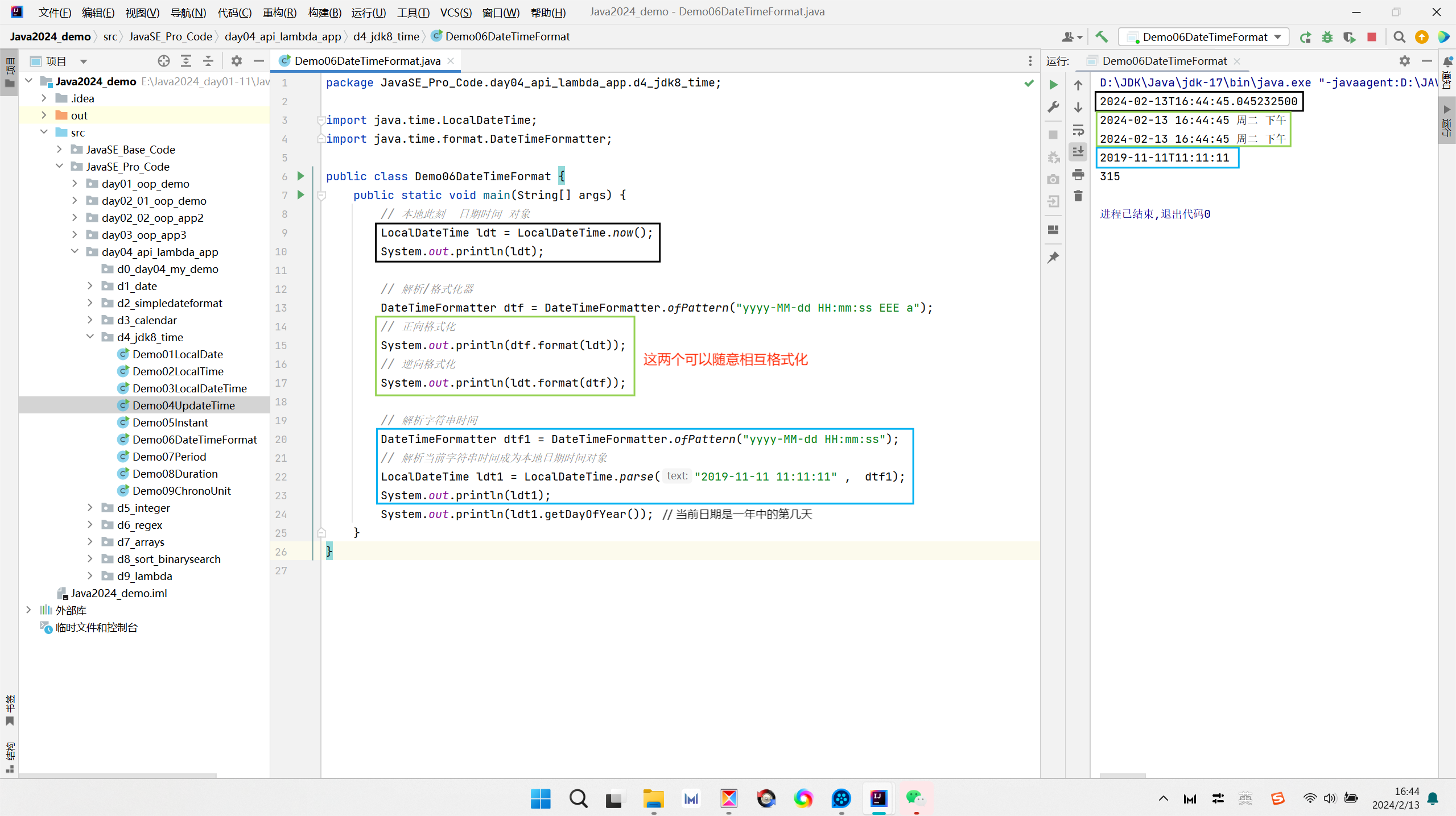This screenshot has height=816, width=1456.
Task: Click the Print icon in Run console
Action: 1078,174
